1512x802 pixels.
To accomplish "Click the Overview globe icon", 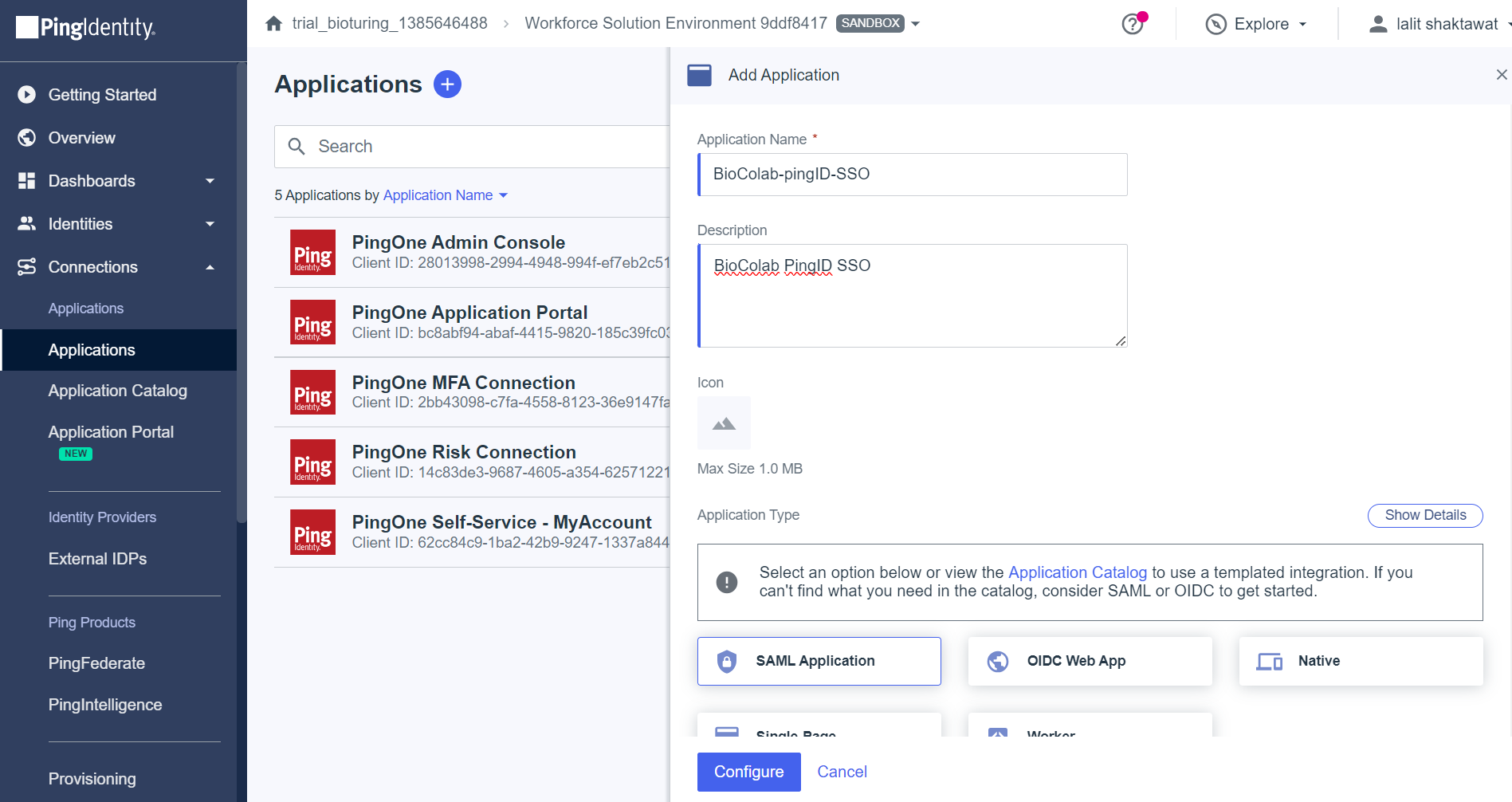I will [x=27, y=138].
